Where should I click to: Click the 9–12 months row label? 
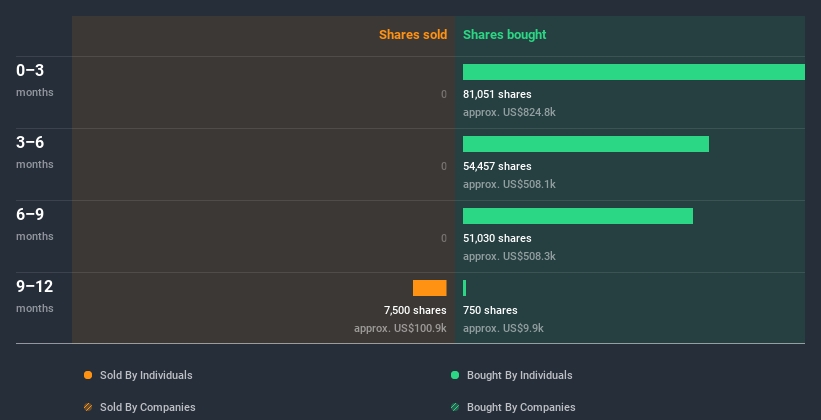[x=35, y=296]
